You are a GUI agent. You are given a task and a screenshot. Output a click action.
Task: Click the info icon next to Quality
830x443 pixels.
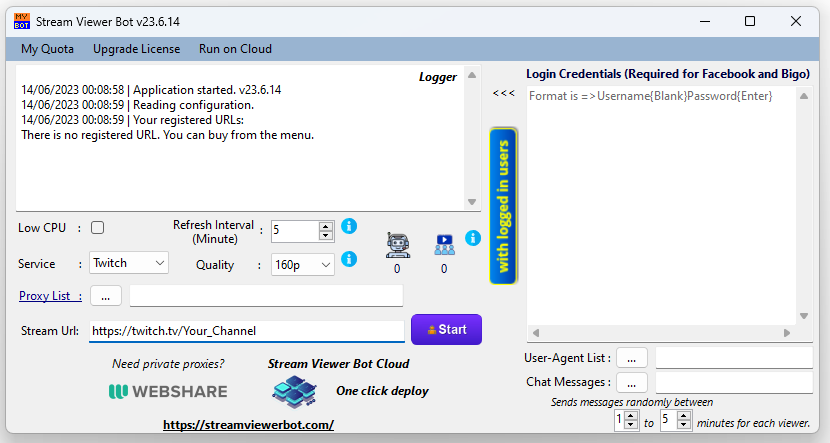(x=349, y=259)
